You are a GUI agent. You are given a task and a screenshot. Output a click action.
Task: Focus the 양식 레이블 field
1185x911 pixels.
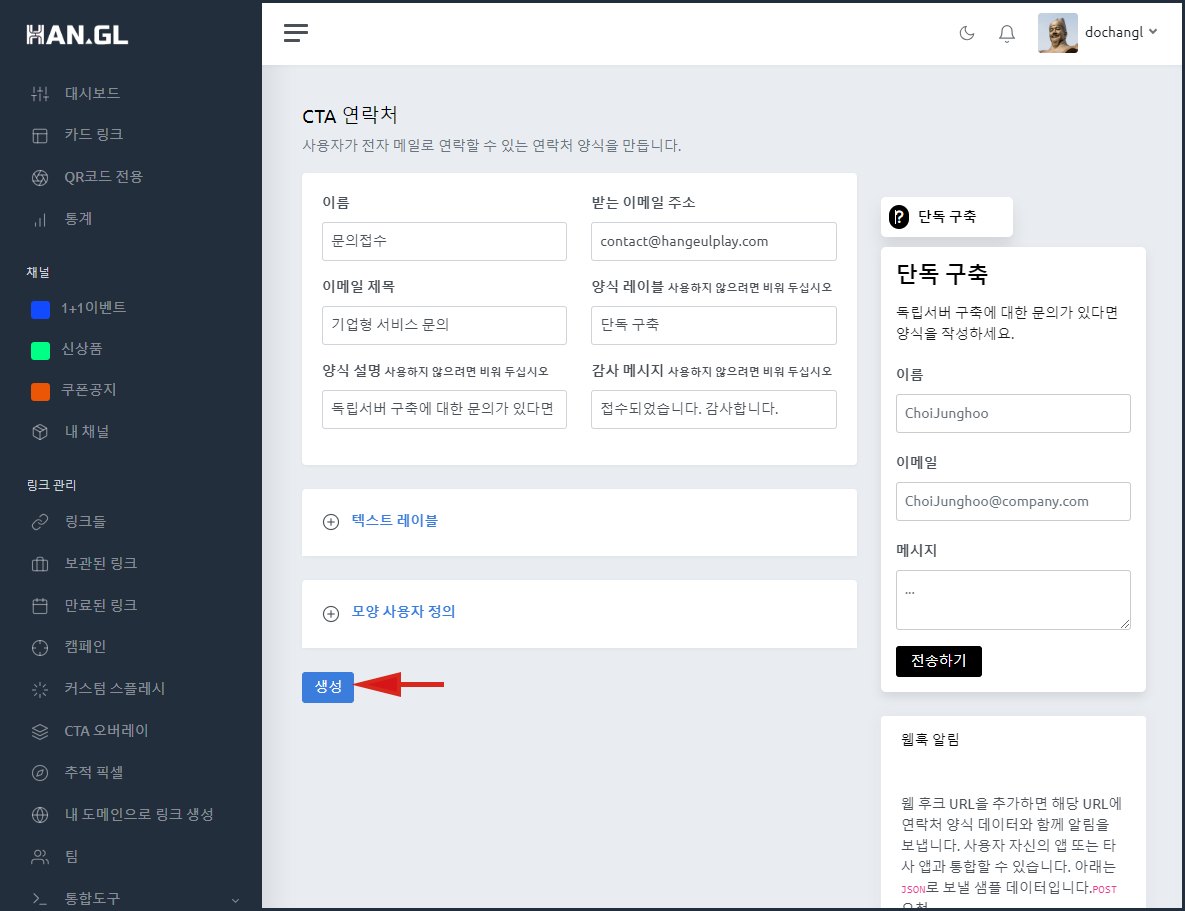pos(713,325)
